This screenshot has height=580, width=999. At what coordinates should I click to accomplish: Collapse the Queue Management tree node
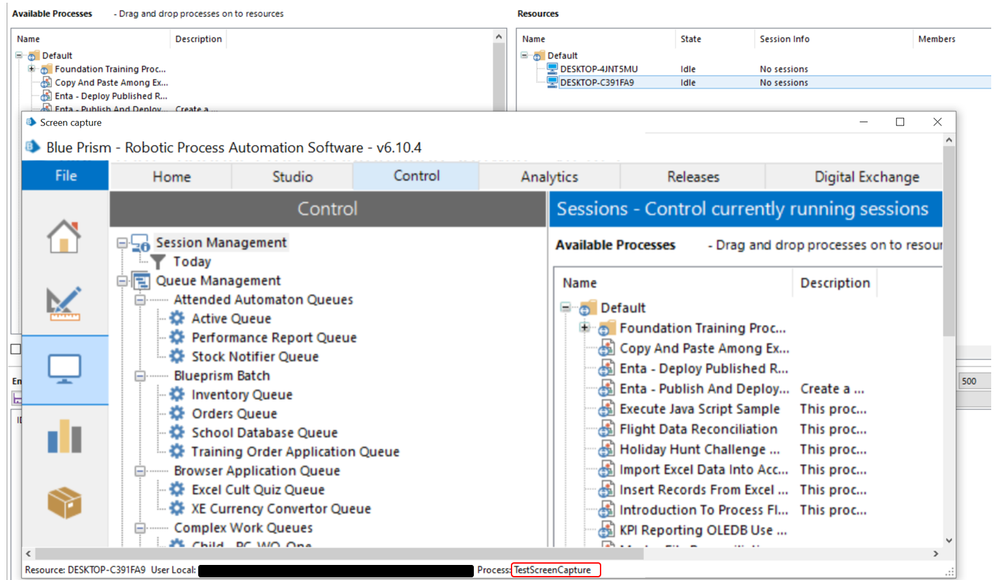[x=122, y=281]
